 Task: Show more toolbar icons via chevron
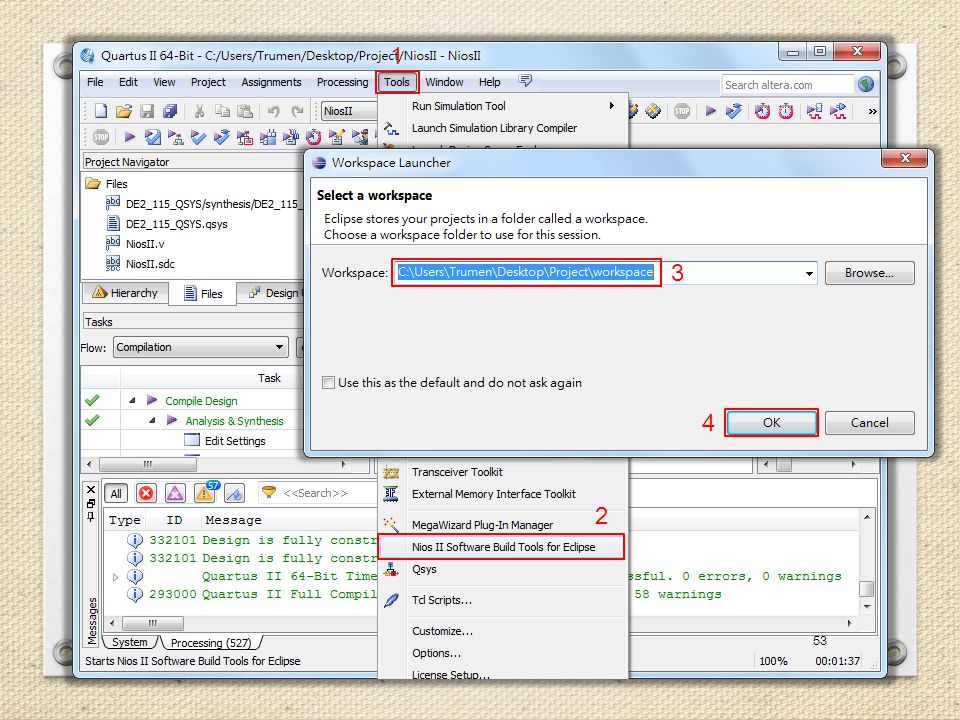pos(872,111)
